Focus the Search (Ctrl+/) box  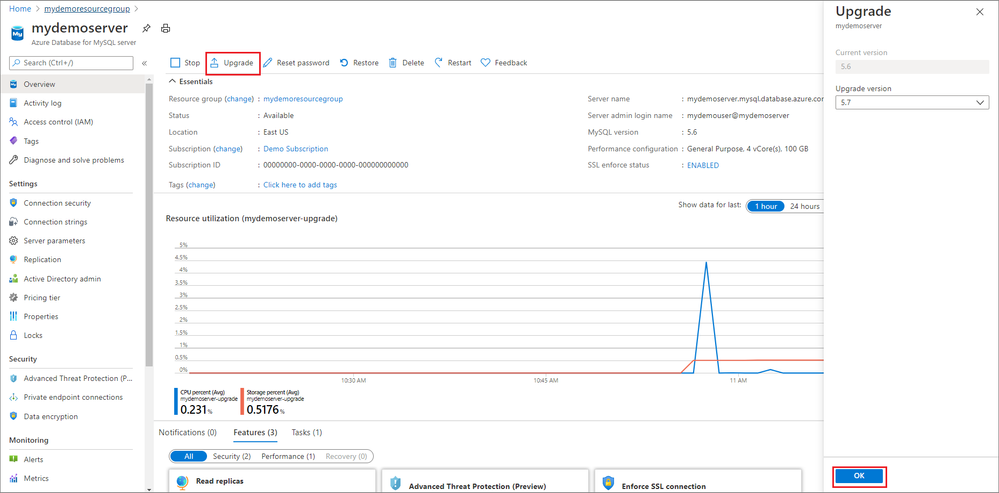tap(71, 62)
